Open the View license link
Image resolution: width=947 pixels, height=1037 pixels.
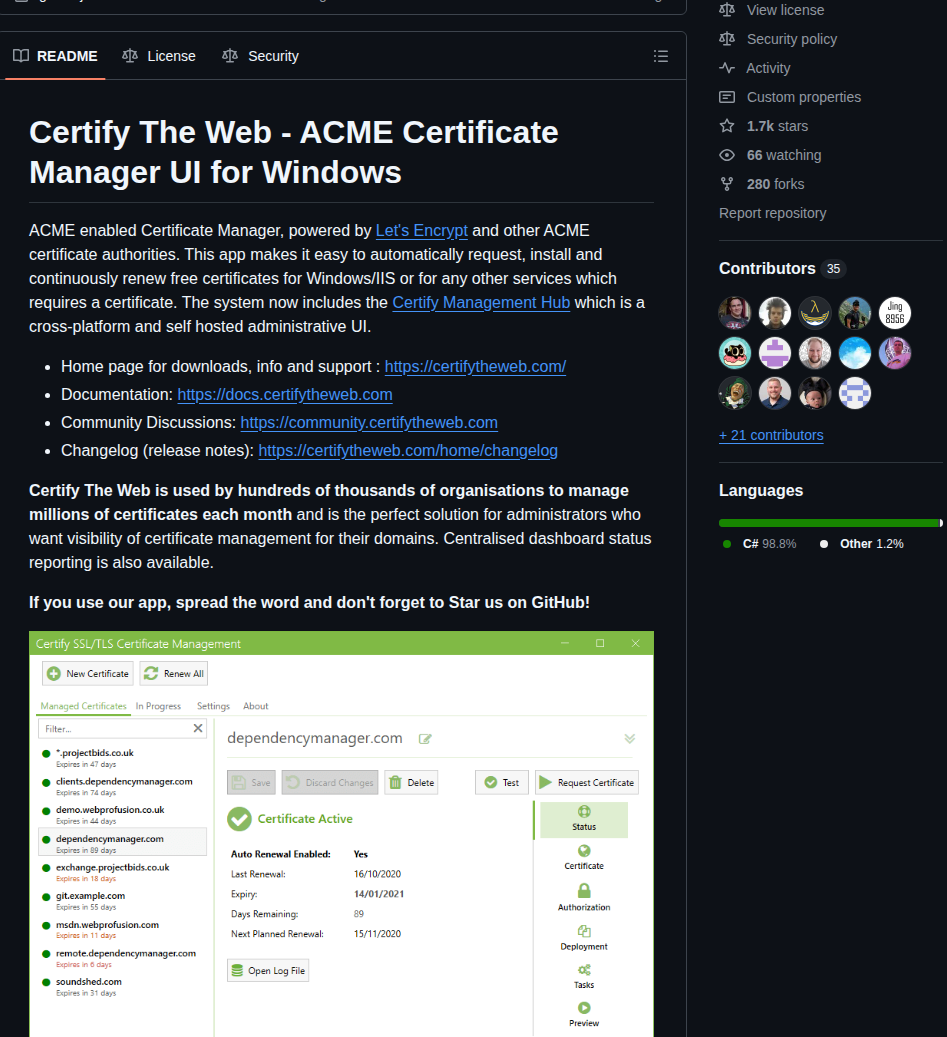point(785,10)
